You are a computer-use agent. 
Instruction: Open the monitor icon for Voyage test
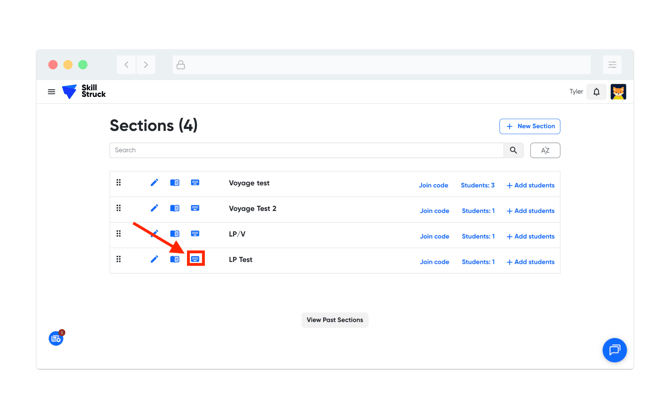[195, 183]
